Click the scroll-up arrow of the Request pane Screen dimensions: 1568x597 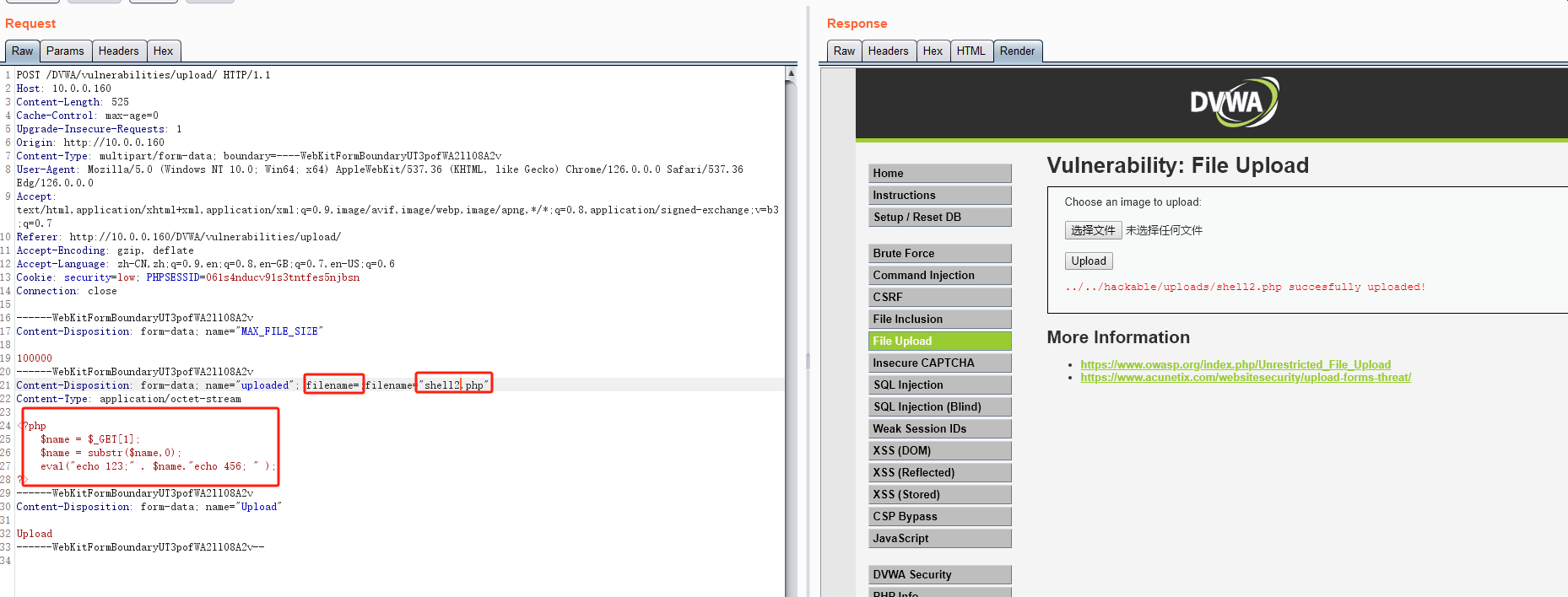(791, 73)
